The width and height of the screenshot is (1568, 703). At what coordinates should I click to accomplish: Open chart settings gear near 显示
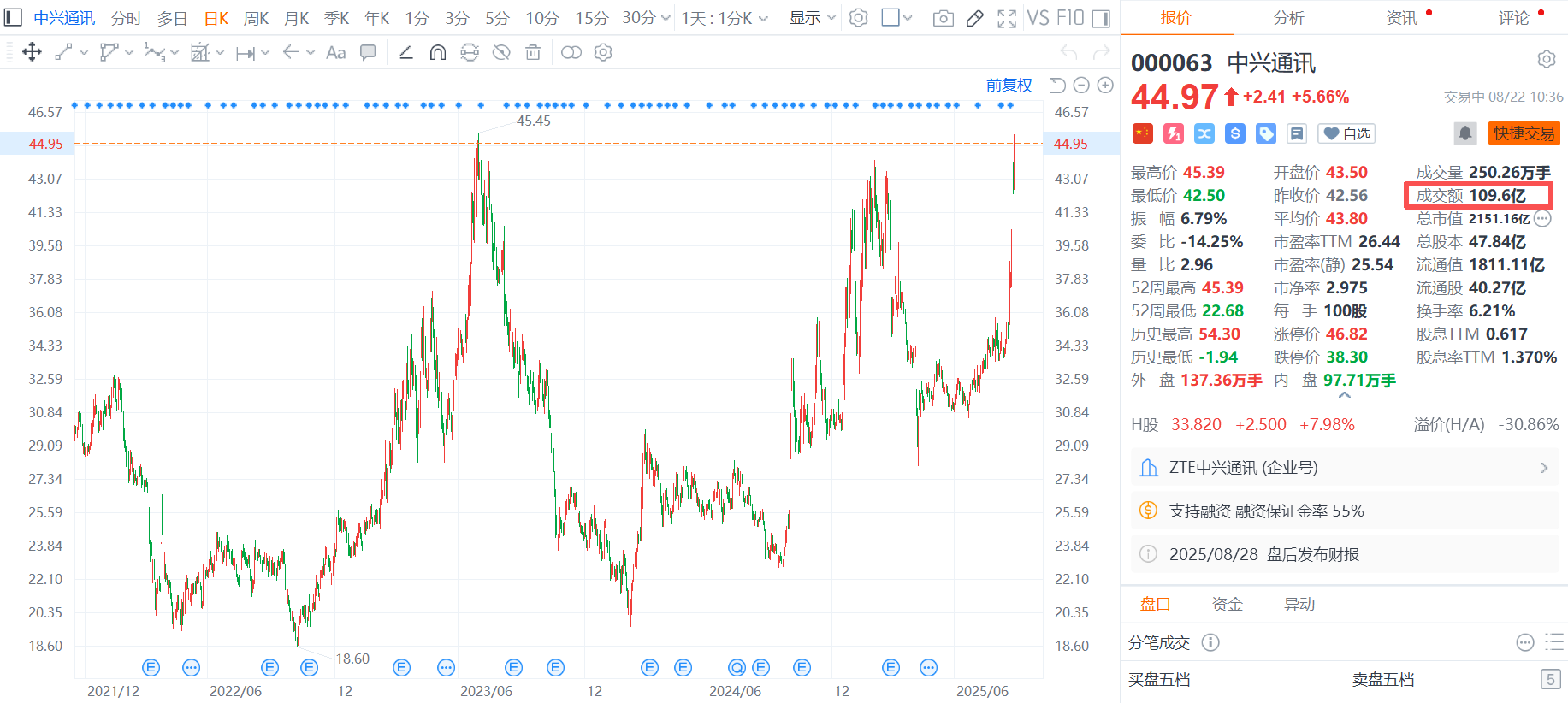(859, 18)
